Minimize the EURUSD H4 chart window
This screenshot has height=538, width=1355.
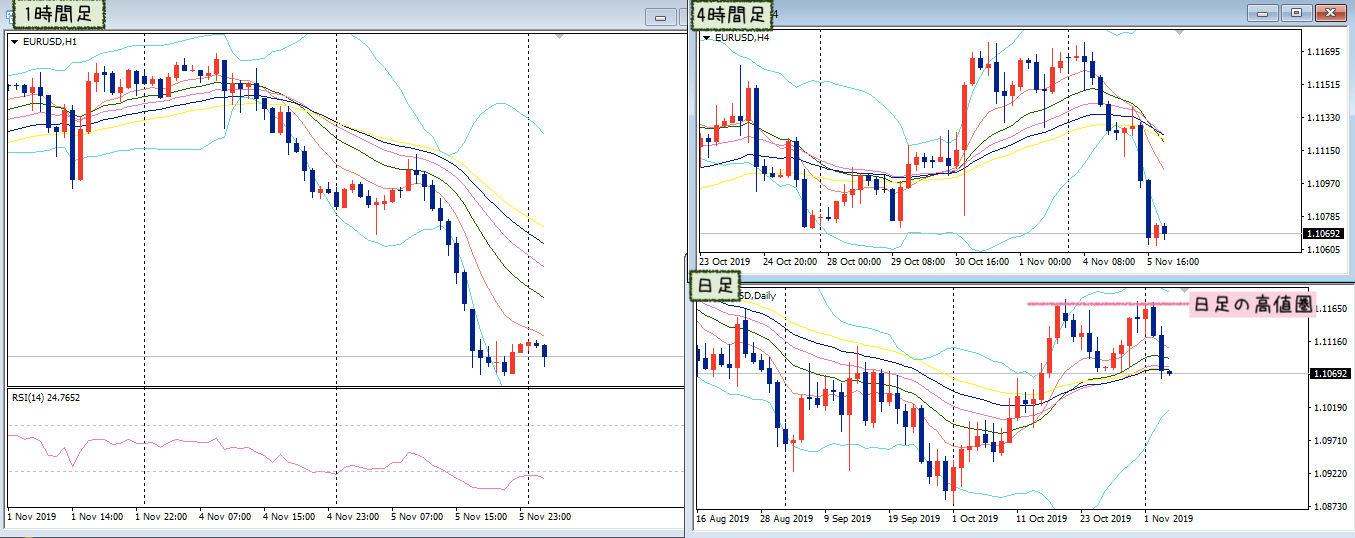pos(1263,12)
